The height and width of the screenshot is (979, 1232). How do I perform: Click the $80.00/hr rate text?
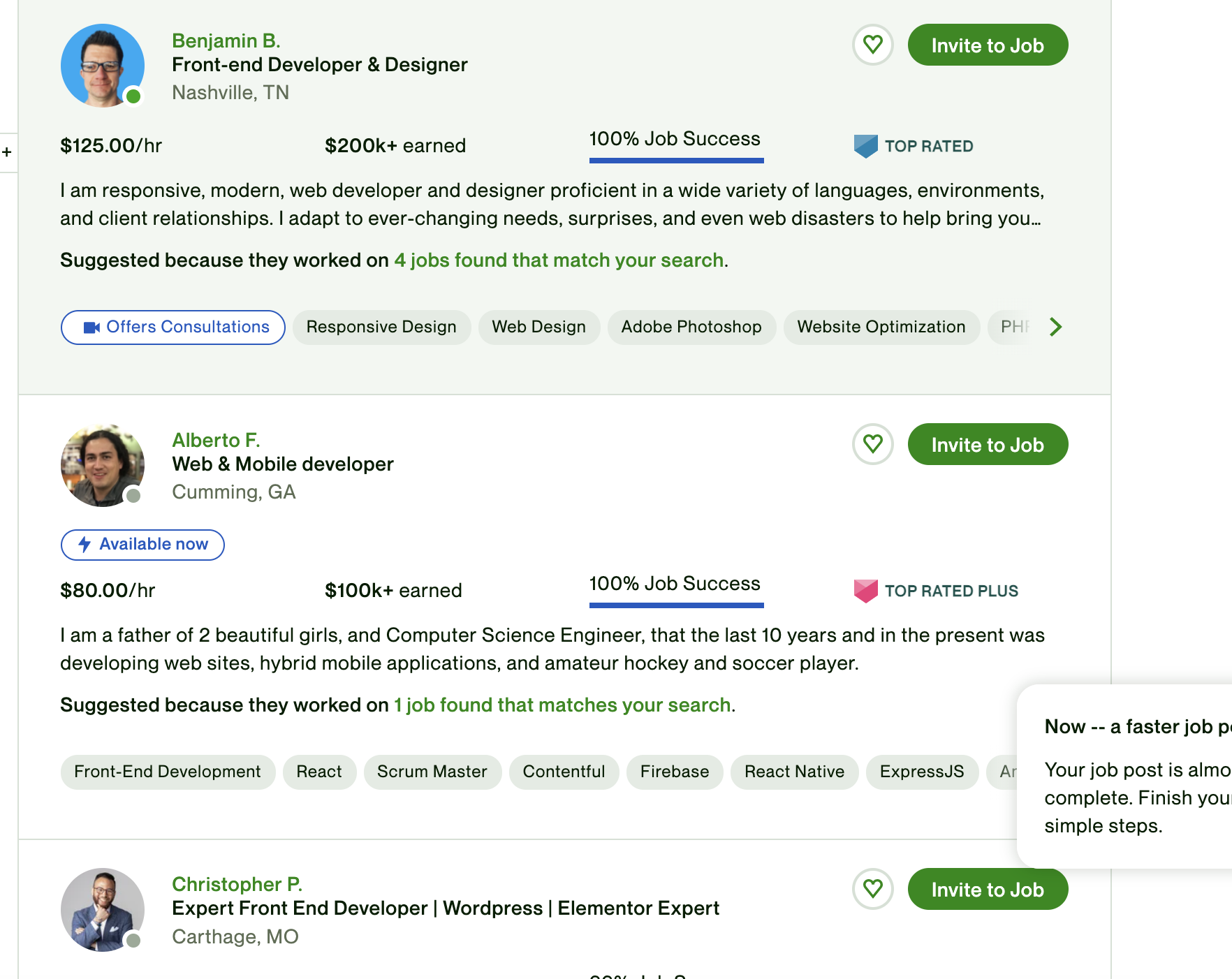[108, 590]
